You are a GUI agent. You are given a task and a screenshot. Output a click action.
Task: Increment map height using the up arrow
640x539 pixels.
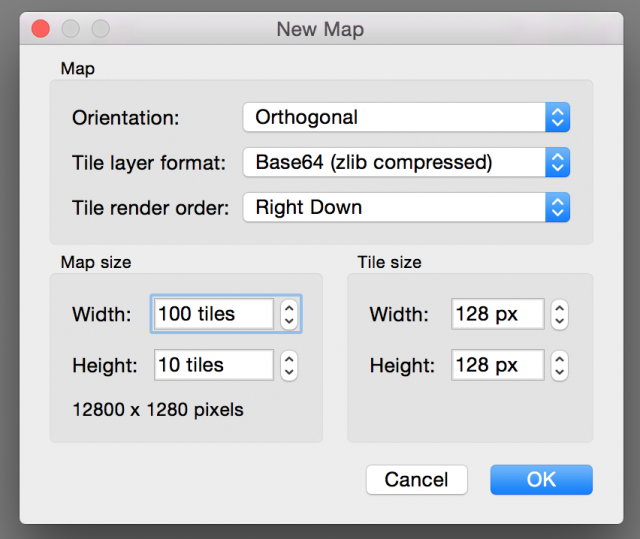[289, 359]
